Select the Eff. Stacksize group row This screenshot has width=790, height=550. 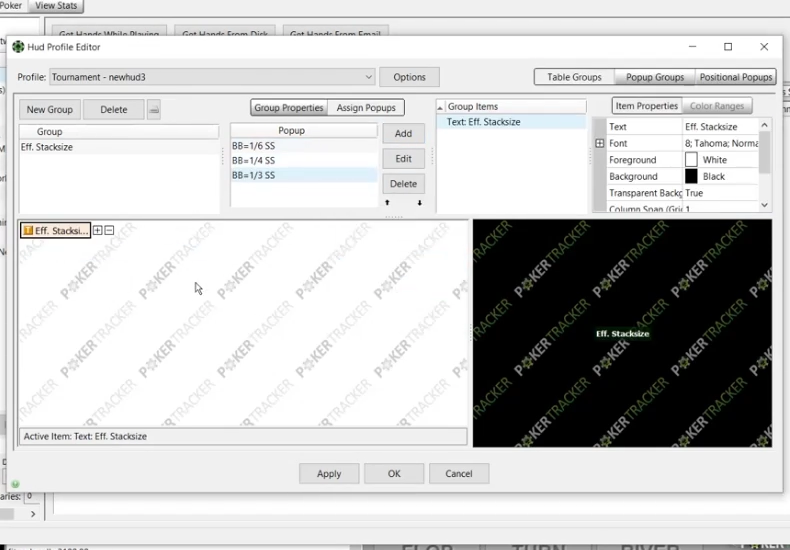pos(119,147)
